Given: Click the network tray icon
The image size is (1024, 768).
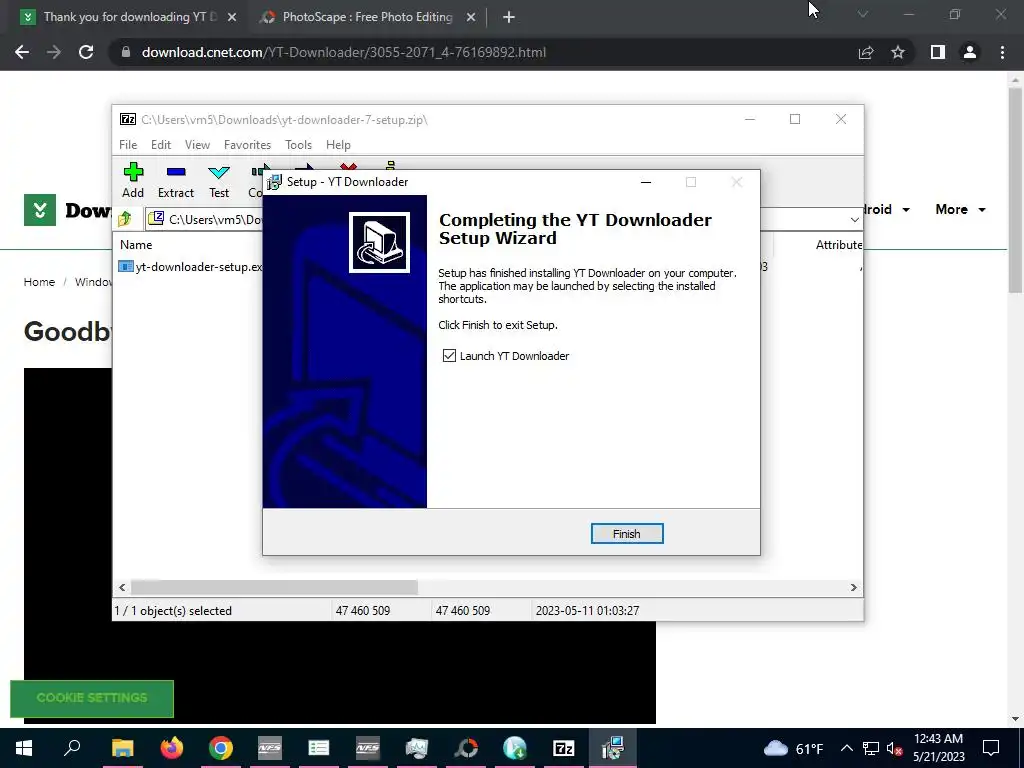Looking at the screenshot, I should 871,748.
